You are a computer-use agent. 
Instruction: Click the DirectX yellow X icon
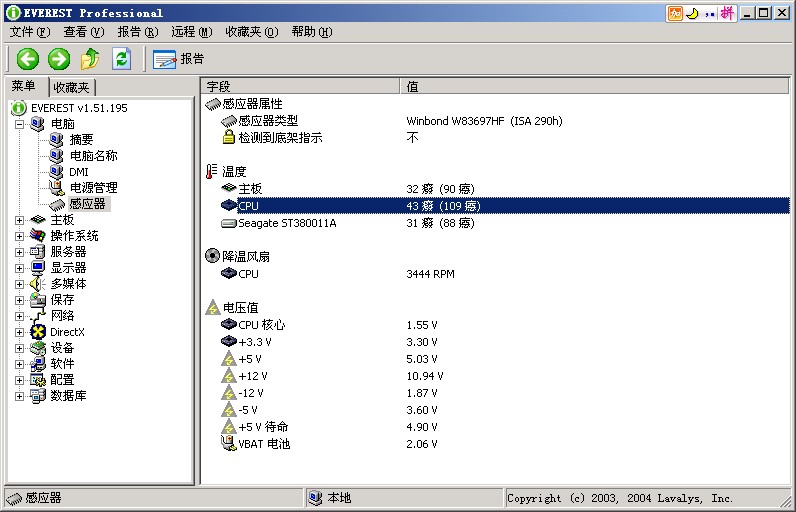click(x=38, y=332)
